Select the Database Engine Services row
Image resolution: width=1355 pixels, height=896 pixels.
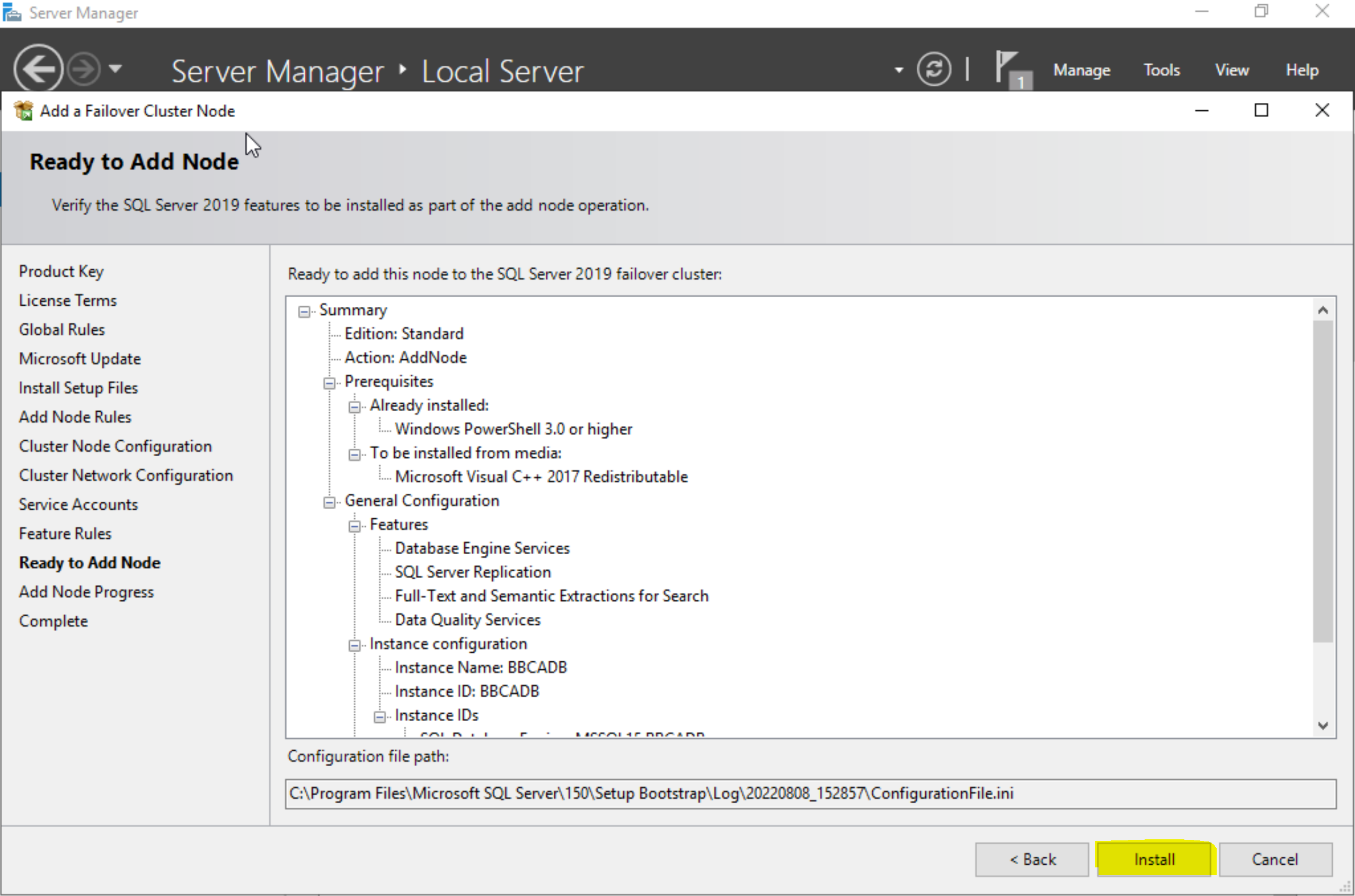pyautogui.click(x=482, y=548)
